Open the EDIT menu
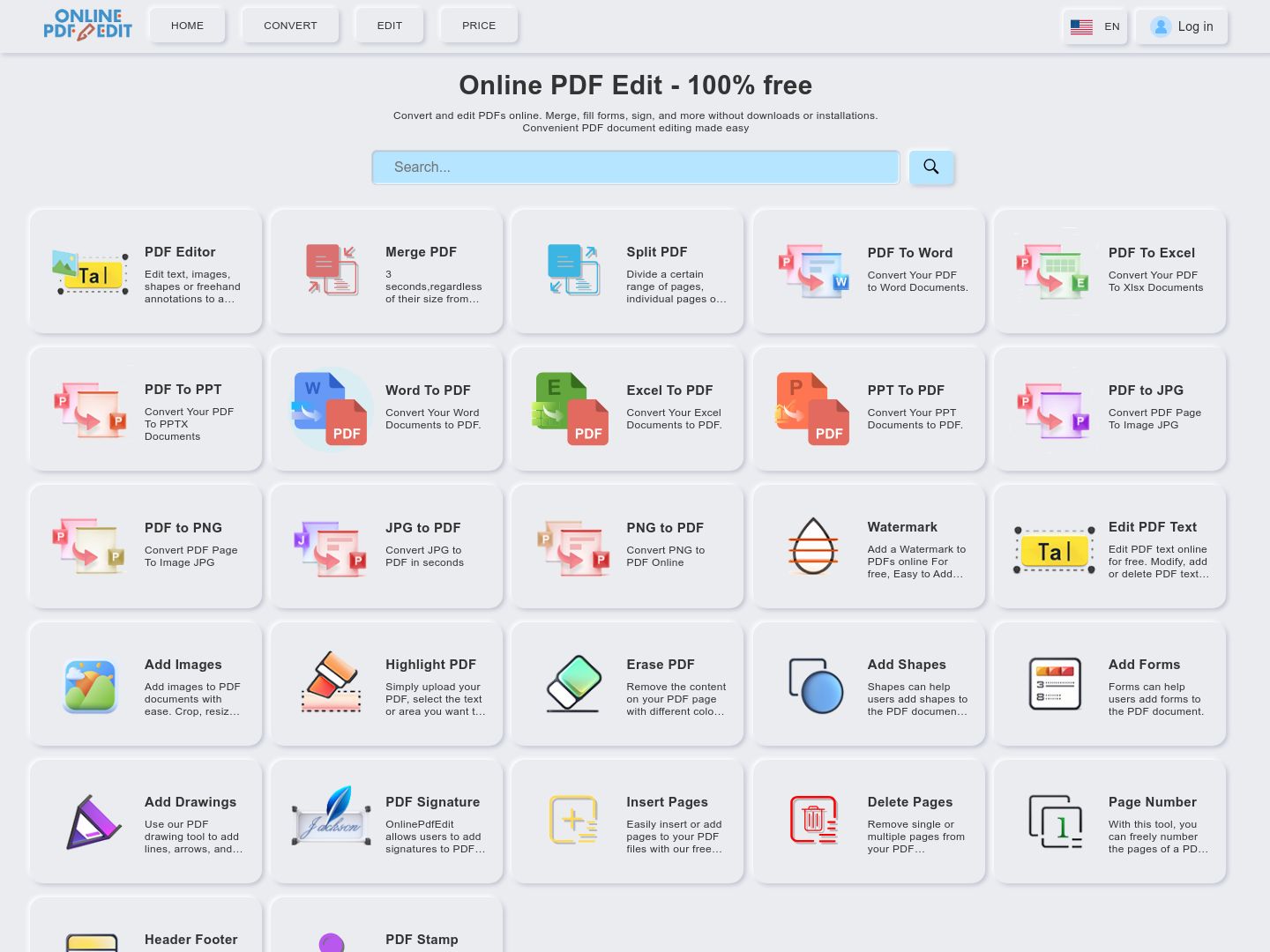This screenshot has width=1270, height=952. click(x=390, y=26)
